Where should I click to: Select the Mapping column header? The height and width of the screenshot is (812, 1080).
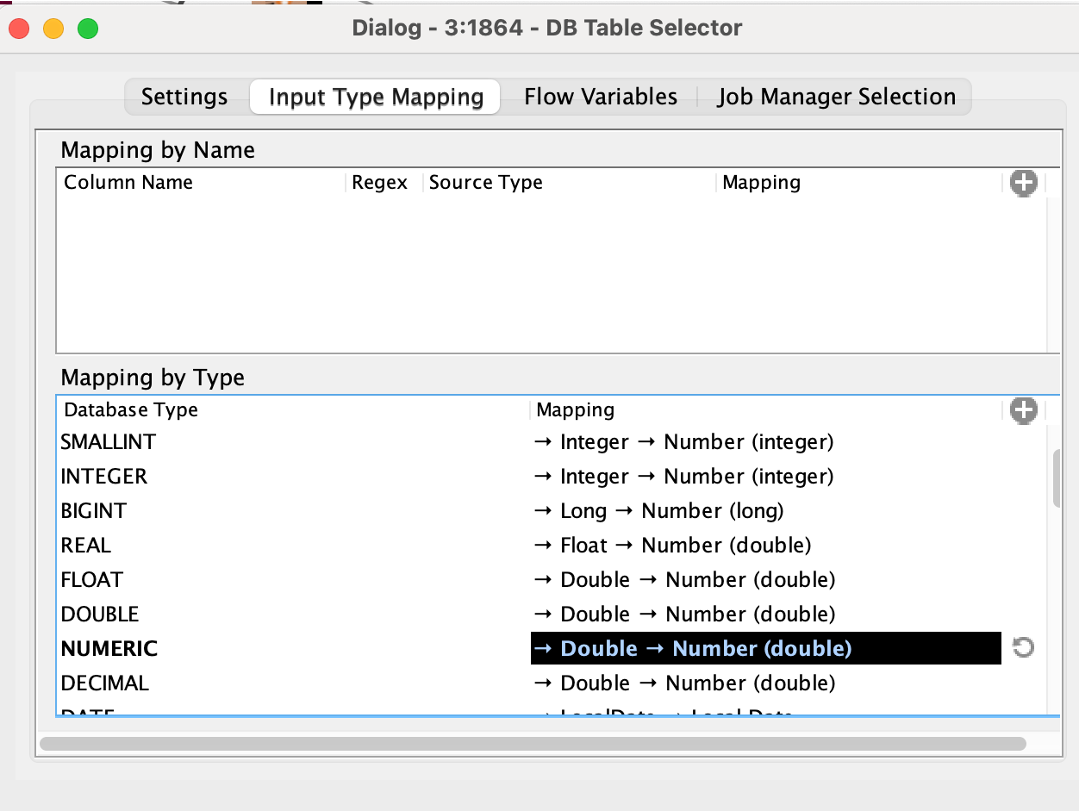click(x=761, y=182)
